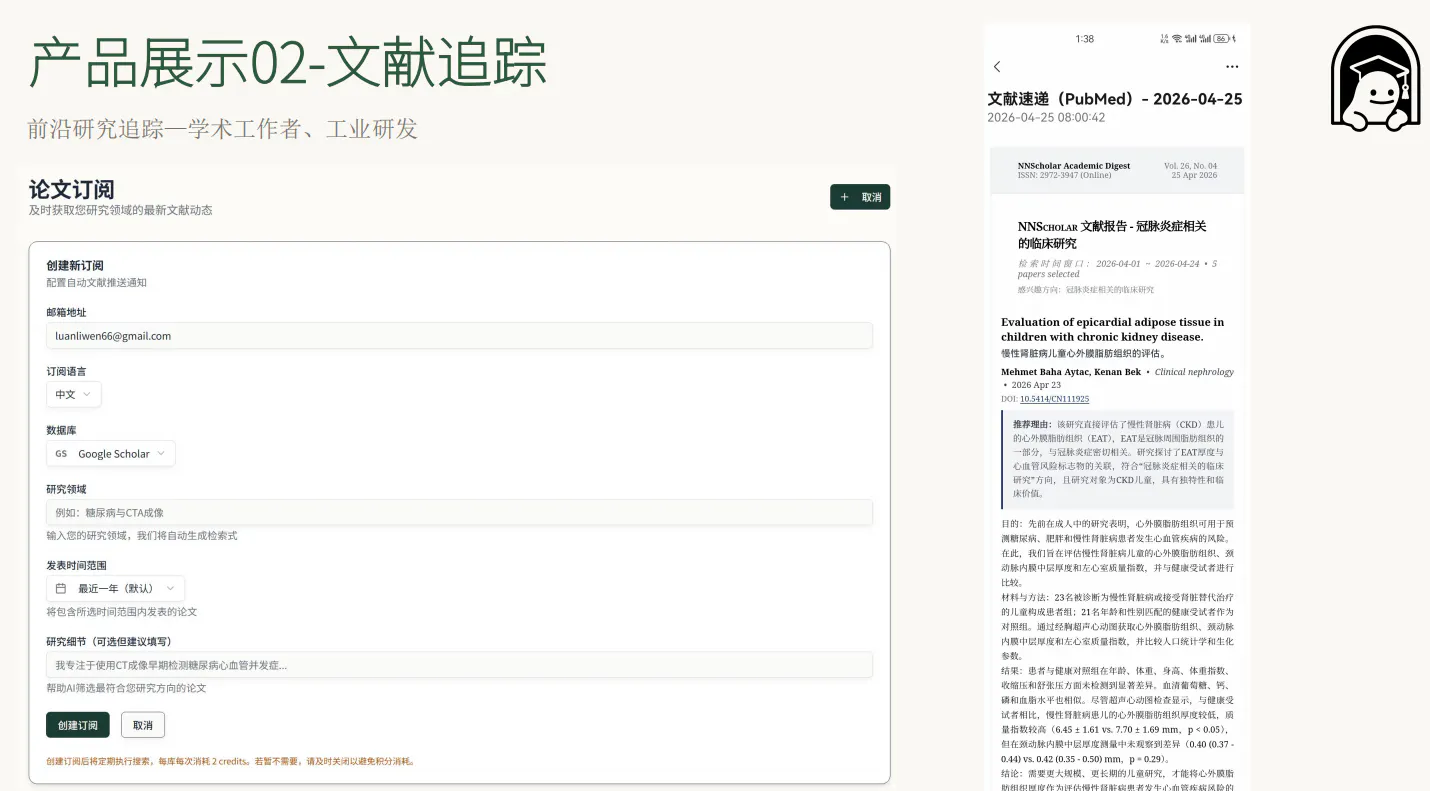1430x791 pixels.
Task: Open the 发表时间范围 最近一年 dropdown
Action: coord(115,589)
